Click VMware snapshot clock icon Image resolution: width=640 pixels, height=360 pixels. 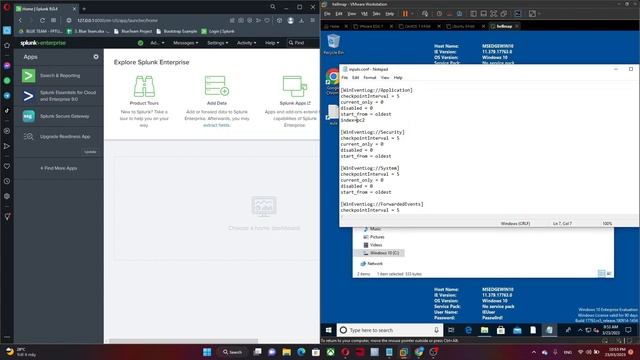point(439,13)
